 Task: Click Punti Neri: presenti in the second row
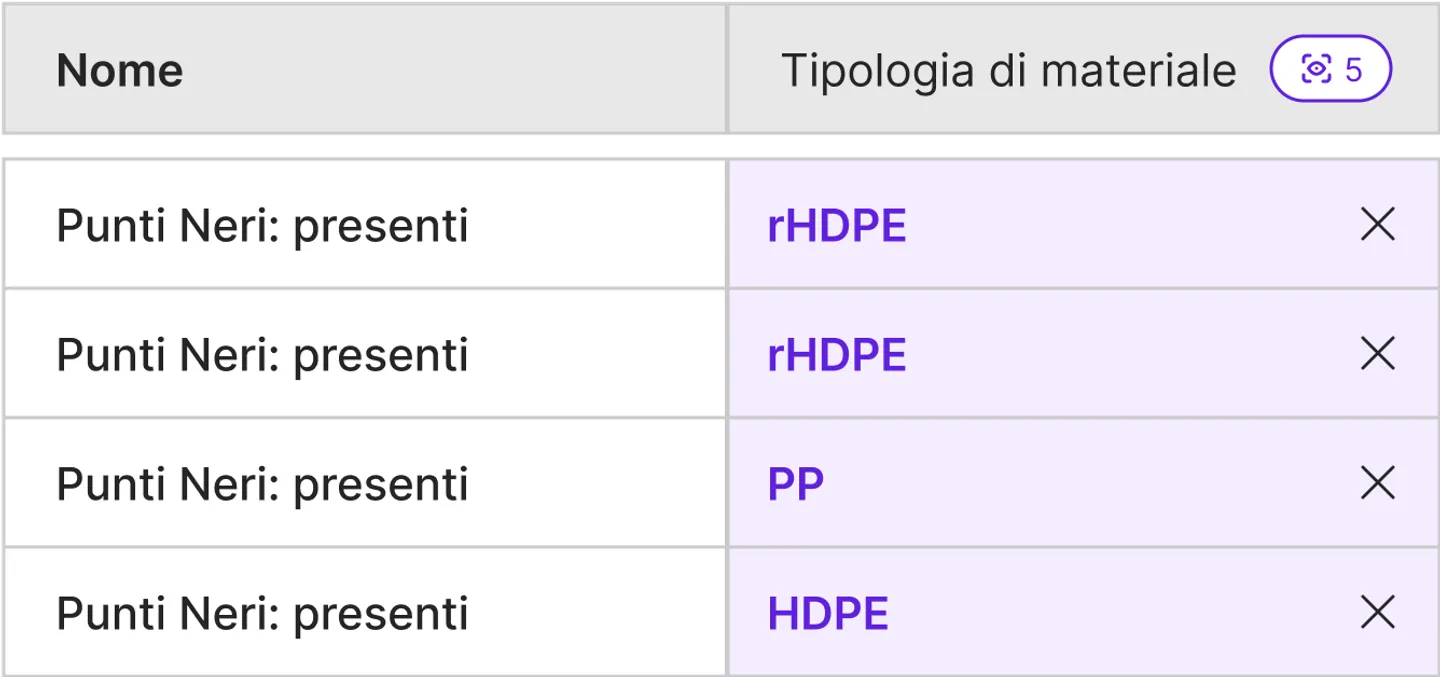coord(262,355)
